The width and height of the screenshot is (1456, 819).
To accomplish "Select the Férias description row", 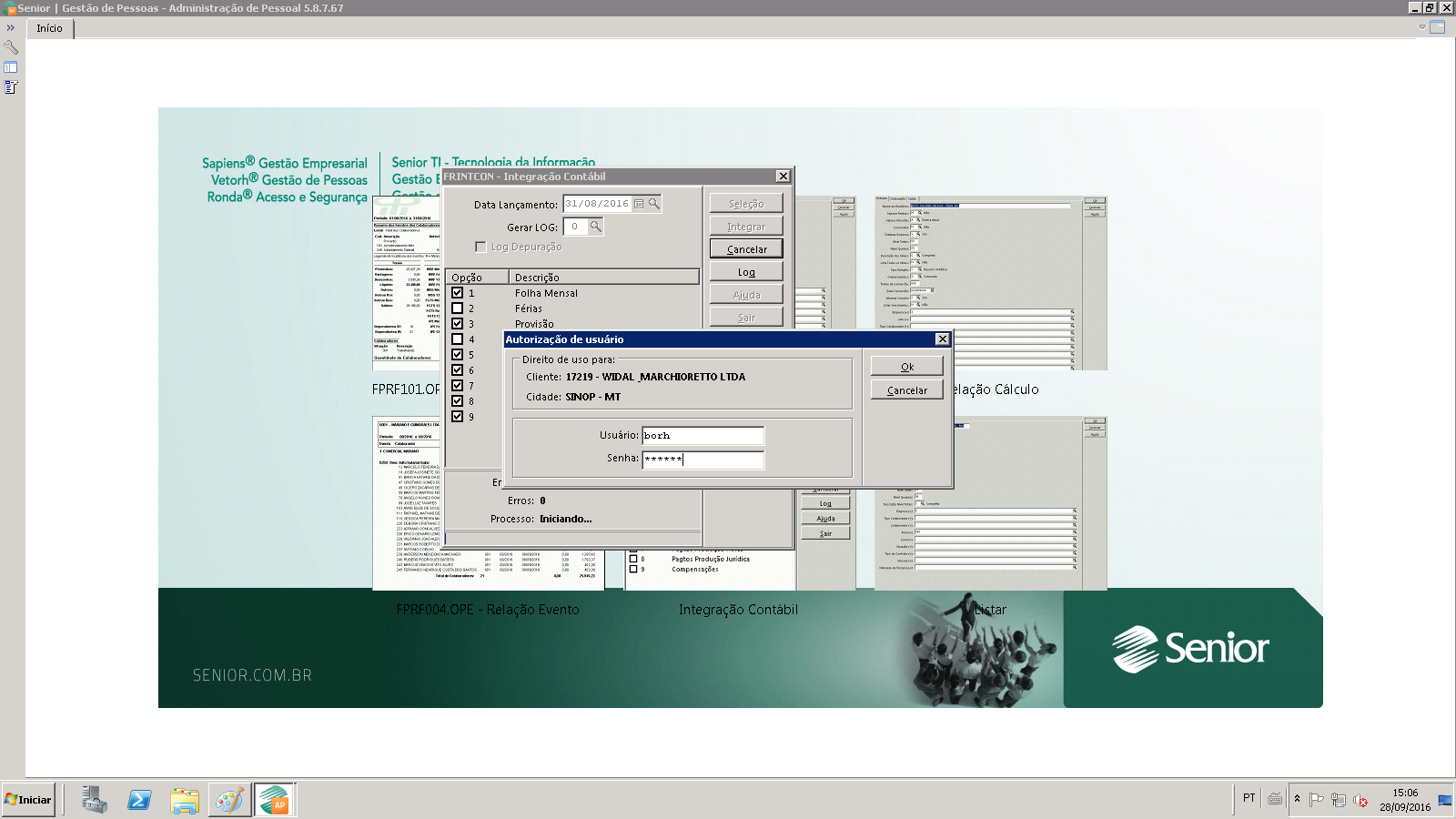I will tap(529, 308).
